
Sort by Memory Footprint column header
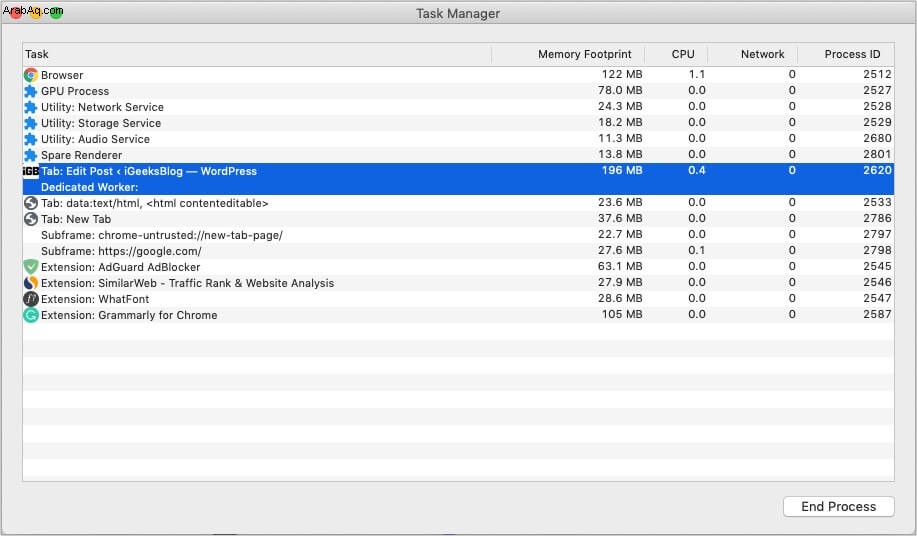(x=568, y=54)
